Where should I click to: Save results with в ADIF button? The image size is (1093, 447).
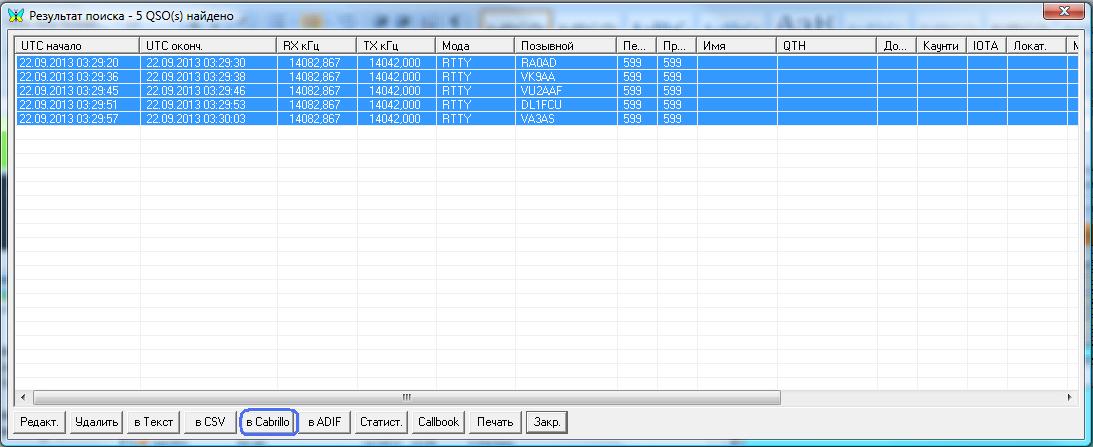(324, 422)
